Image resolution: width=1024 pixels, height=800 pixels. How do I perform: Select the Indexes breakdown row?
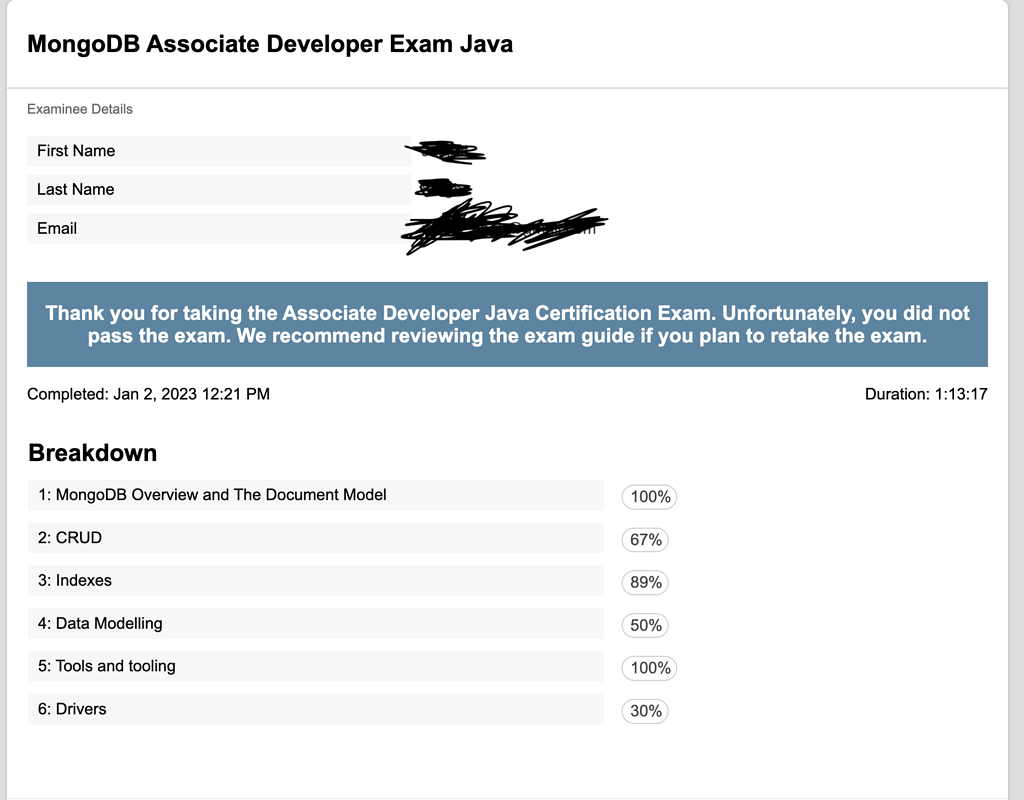click(315, 581)
